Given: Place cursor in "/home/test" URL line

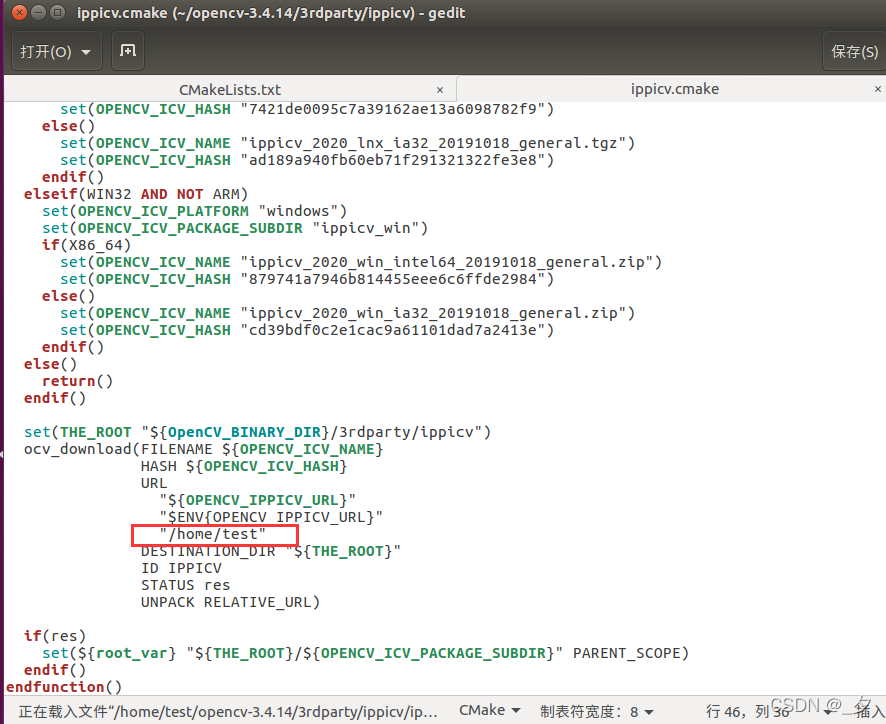Looking at the screenshot, I should pyautogui.click(x=212, y=534).
